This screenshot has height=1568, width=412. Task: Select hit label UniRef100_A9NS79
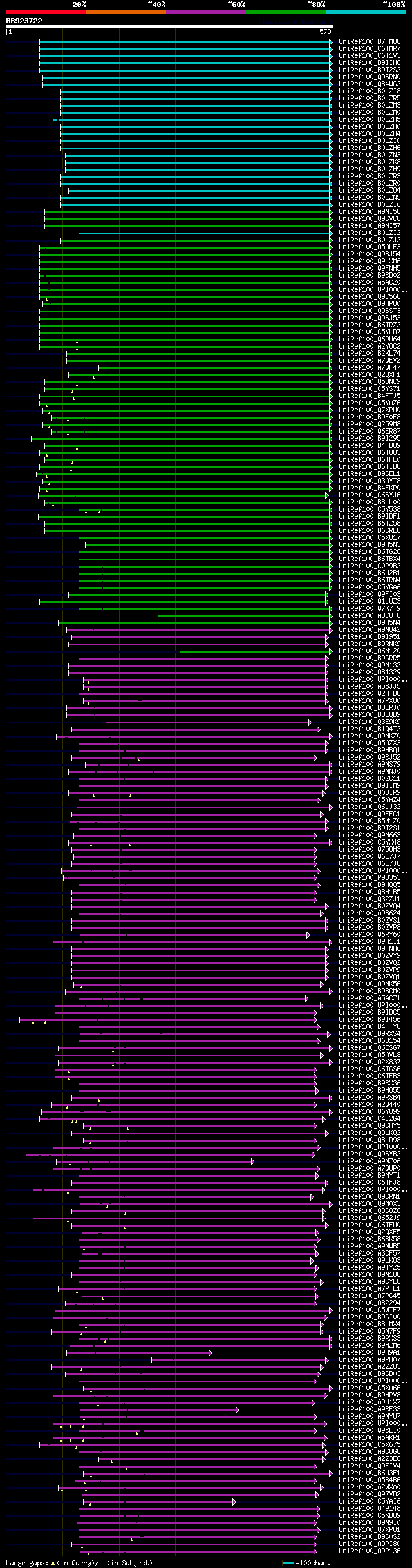pos(370,765)
